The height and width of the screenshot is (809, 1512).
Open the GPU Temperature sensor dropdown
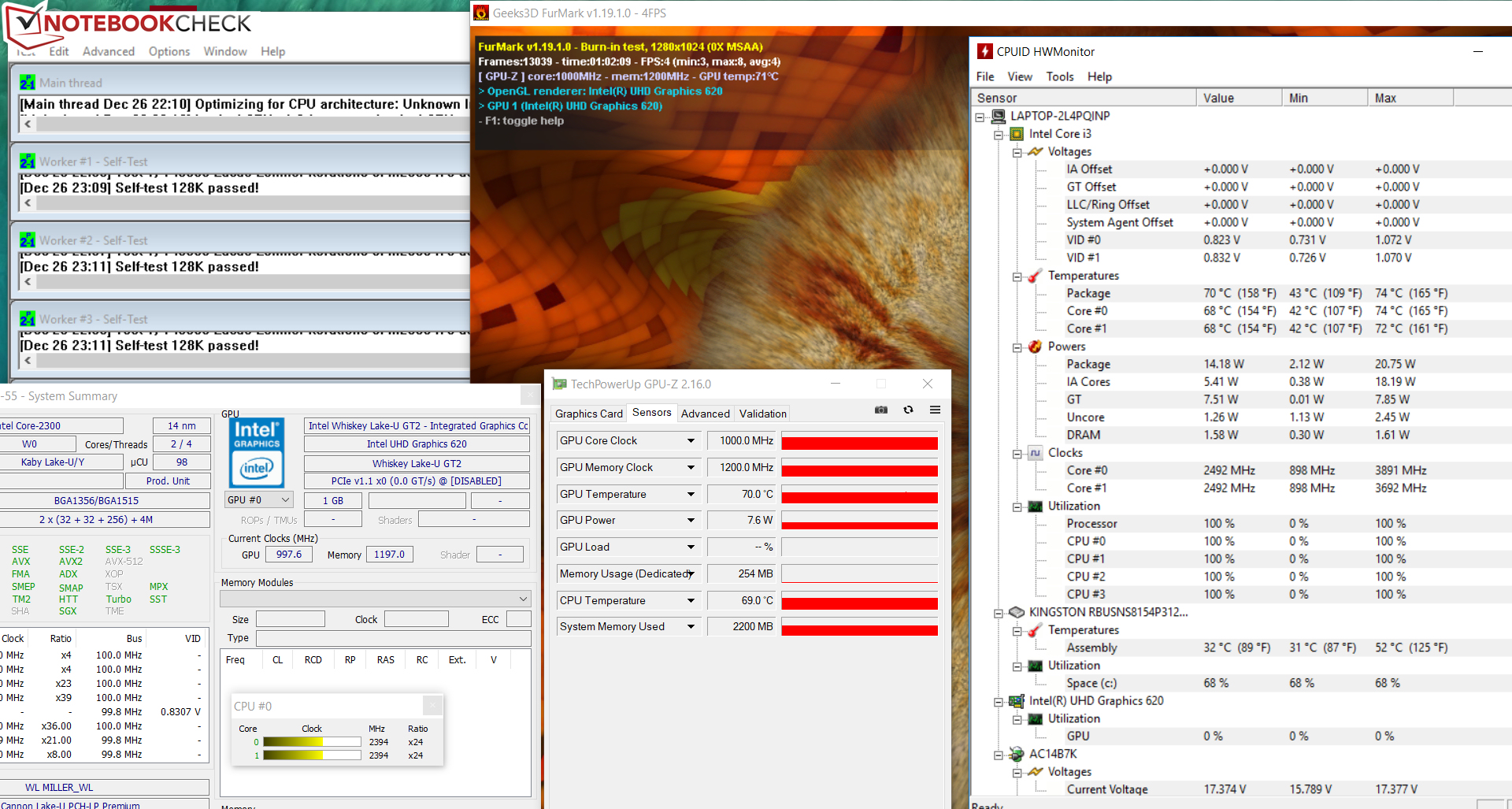691,494
